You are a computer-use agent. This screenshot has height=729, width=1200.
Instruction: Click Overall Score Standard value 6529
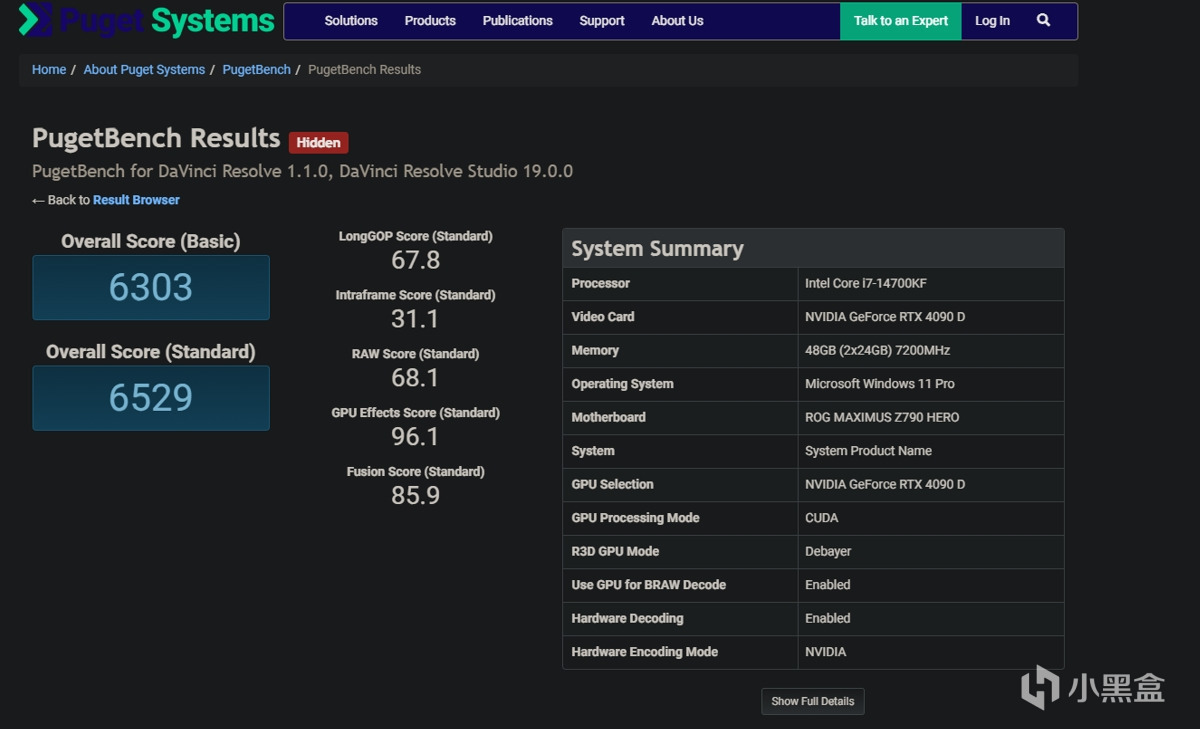tap(151, 398)
